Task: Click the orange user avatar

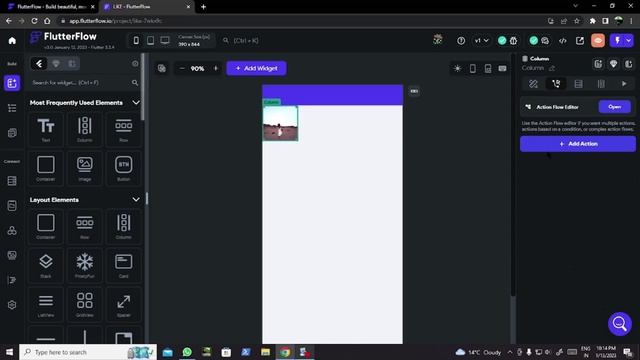Action: [x=598, y=40]
